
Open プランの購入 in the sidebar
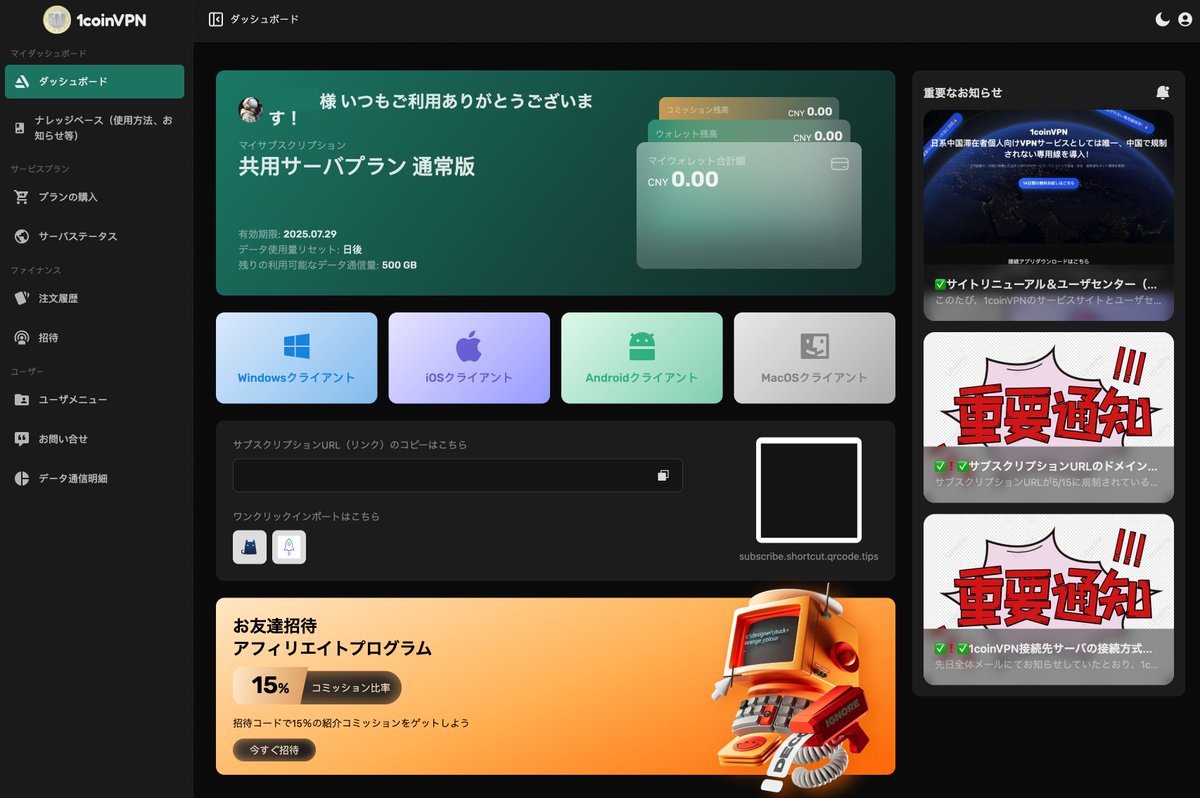tap(94, 197)
